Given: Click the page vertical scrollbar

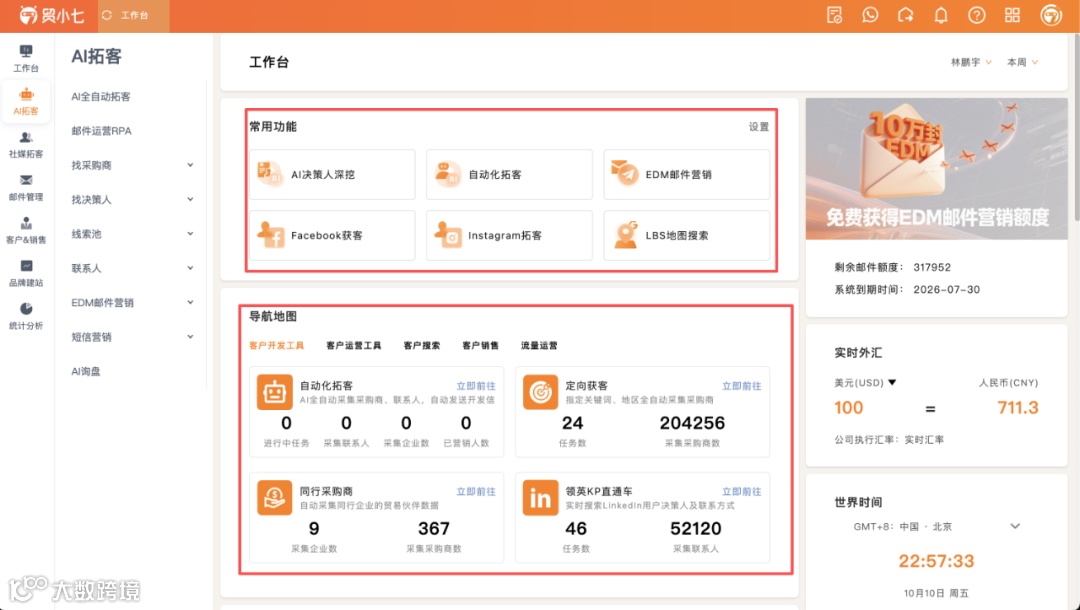Looking at the screenshot, I should (1077, 127).
